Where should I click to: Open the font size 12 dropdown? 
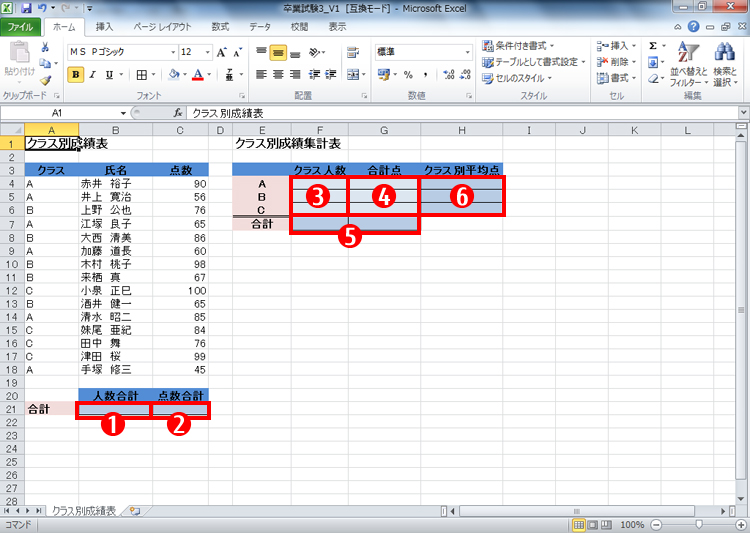click(x=208, y=52)
